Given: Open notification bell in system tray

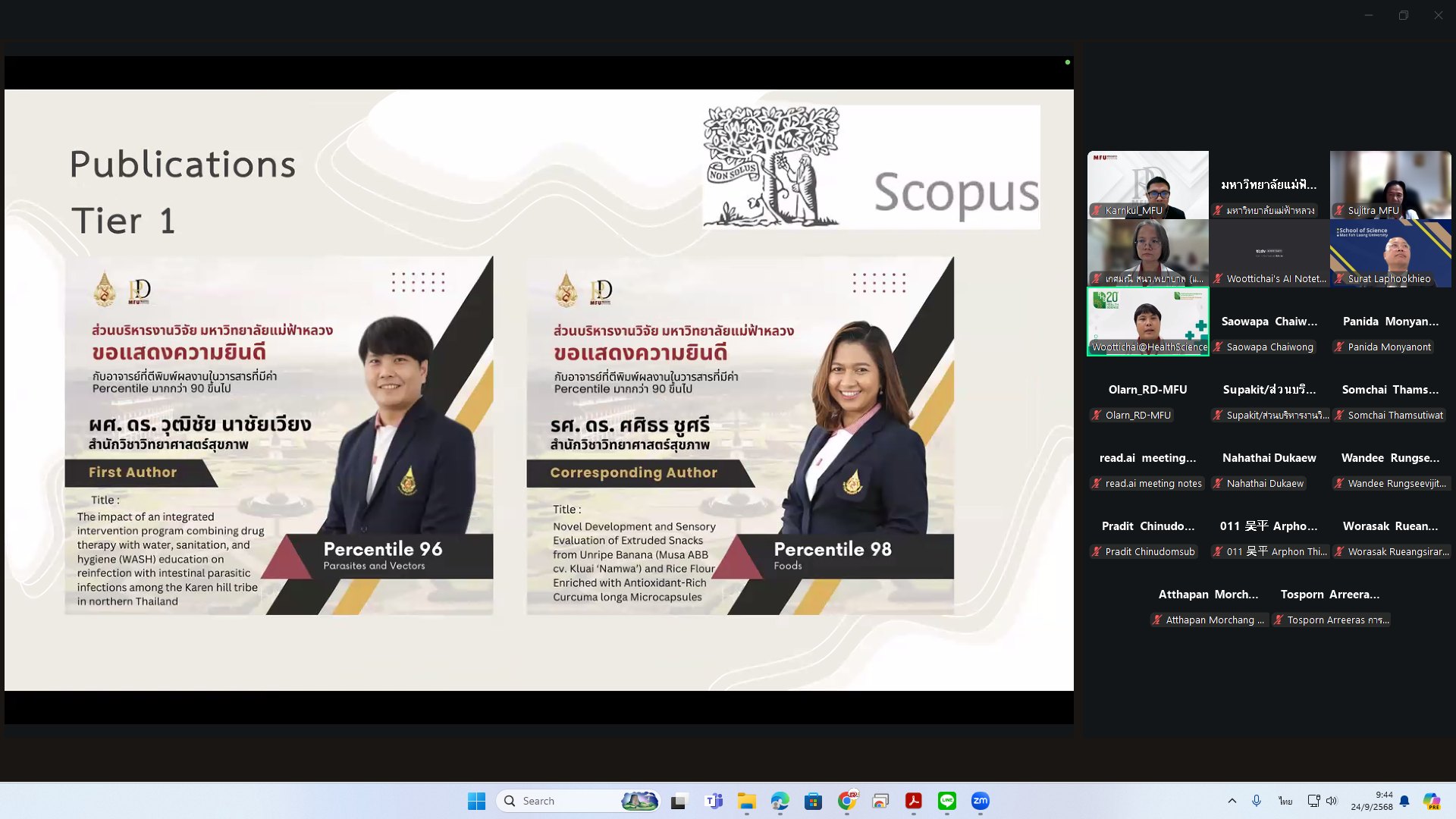Looking at the screenshot, I should tap(1404, 801).
